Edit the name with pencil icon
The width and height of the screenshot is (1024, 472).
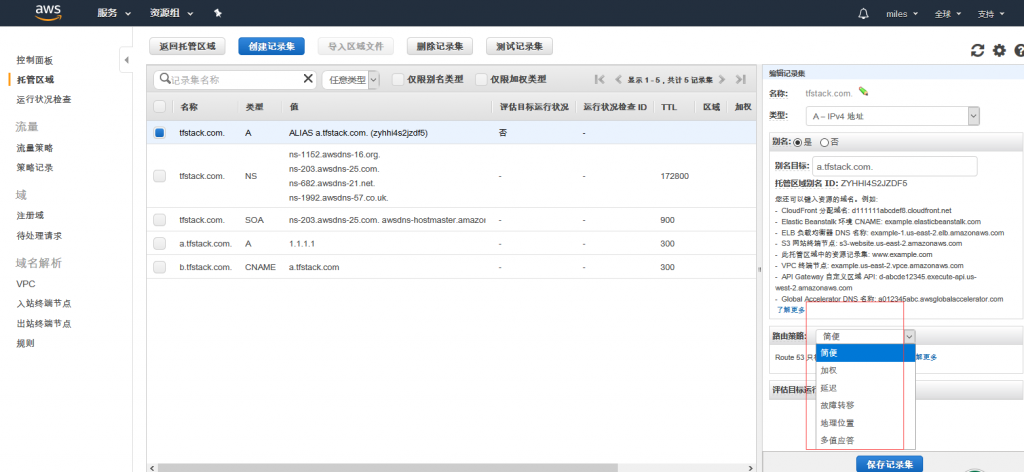(x=863, y=91)
